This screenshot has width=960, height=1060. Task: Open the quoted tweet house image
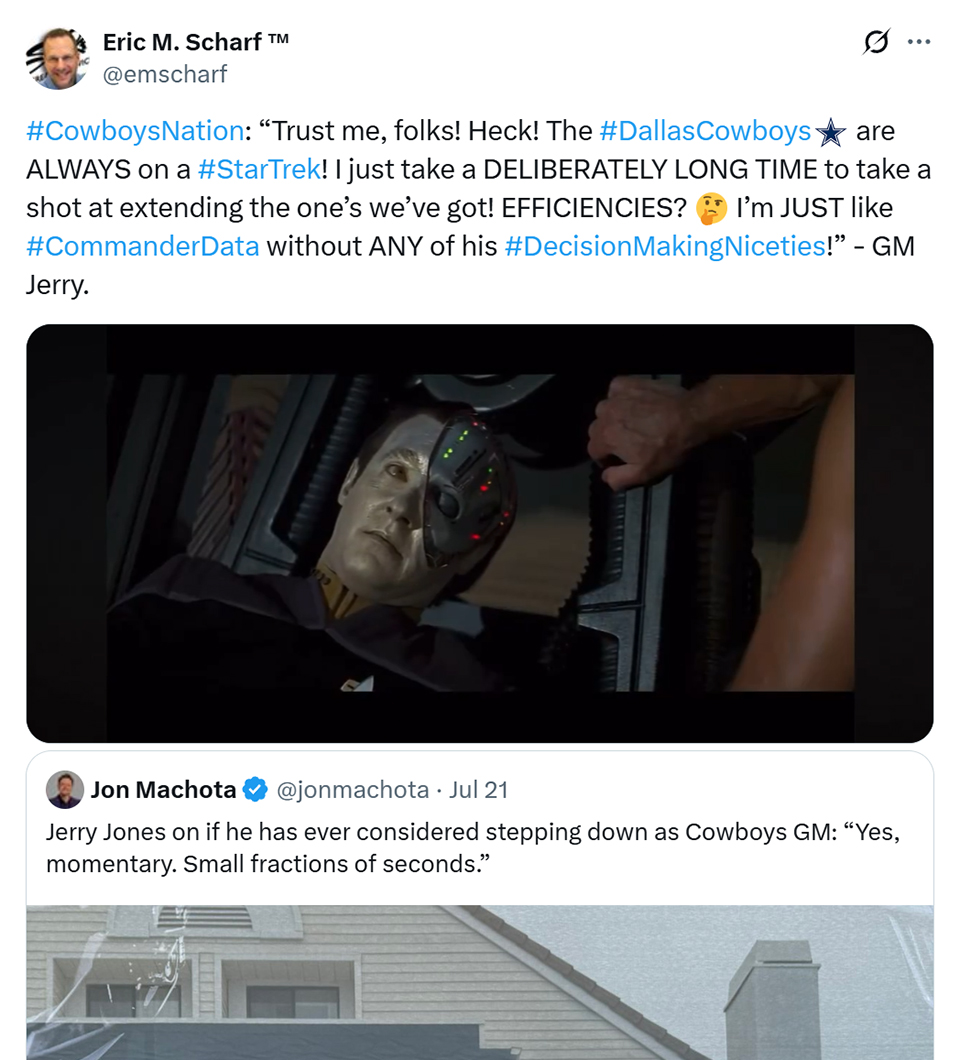[x=480, y=982]
